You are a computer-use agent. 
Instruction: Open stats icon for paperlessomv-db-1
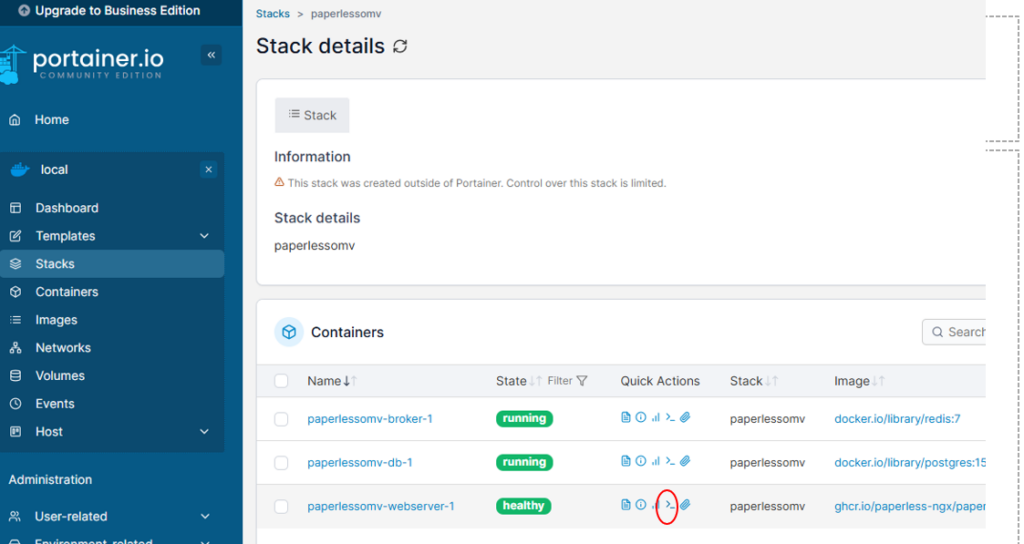pos(655,461)
